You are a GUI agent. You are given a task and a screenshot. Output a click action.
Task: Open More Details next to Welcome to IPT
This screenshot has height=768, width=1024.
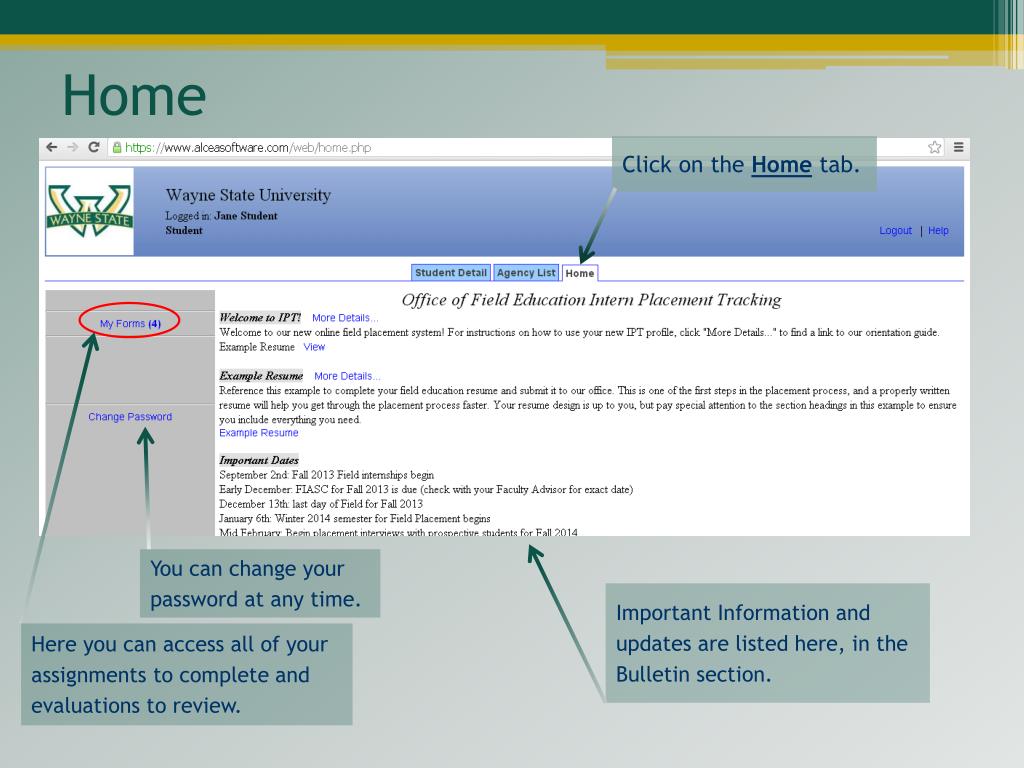tap(345, 318)
